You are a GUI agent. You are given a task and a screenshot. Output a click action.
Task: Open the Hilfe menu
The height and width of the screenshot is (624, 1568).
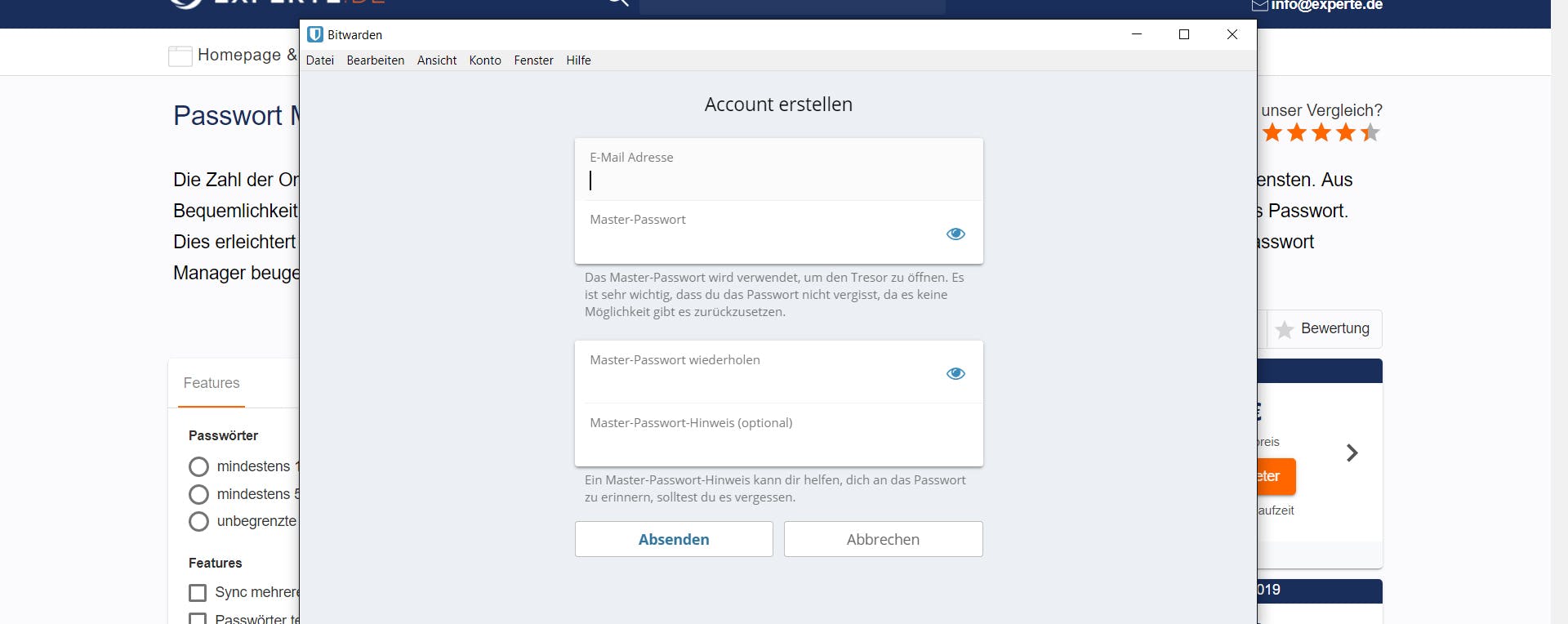pos(578,60)
